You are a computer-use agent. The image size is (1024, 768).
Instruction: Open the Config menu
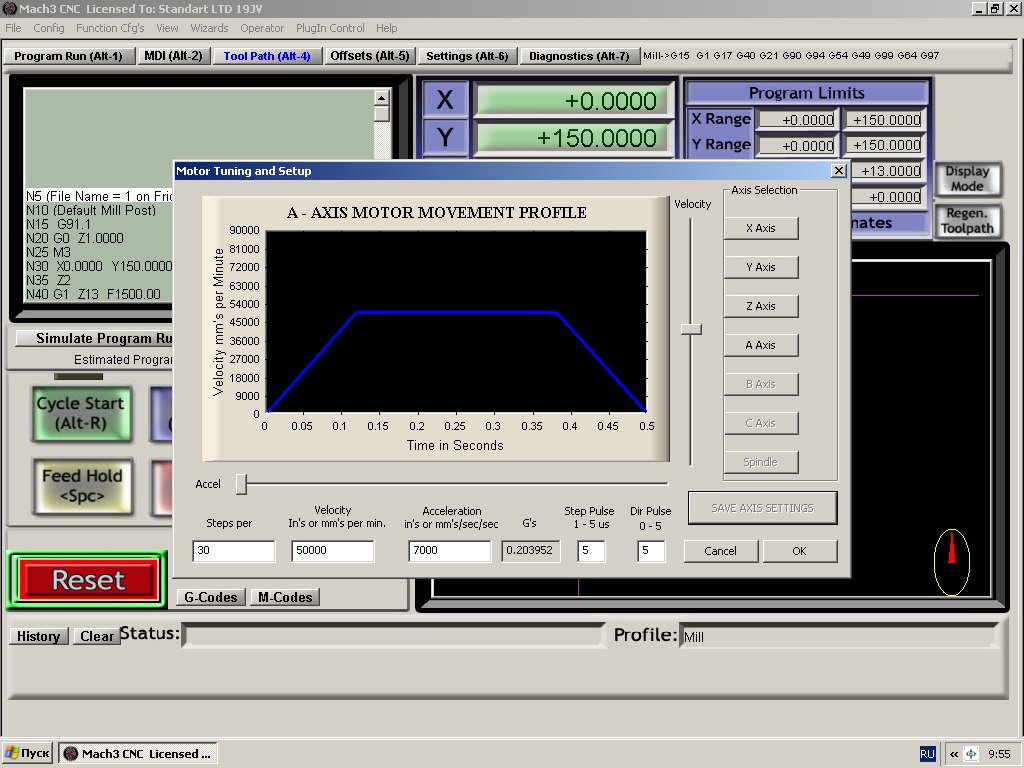click(49, 28)
